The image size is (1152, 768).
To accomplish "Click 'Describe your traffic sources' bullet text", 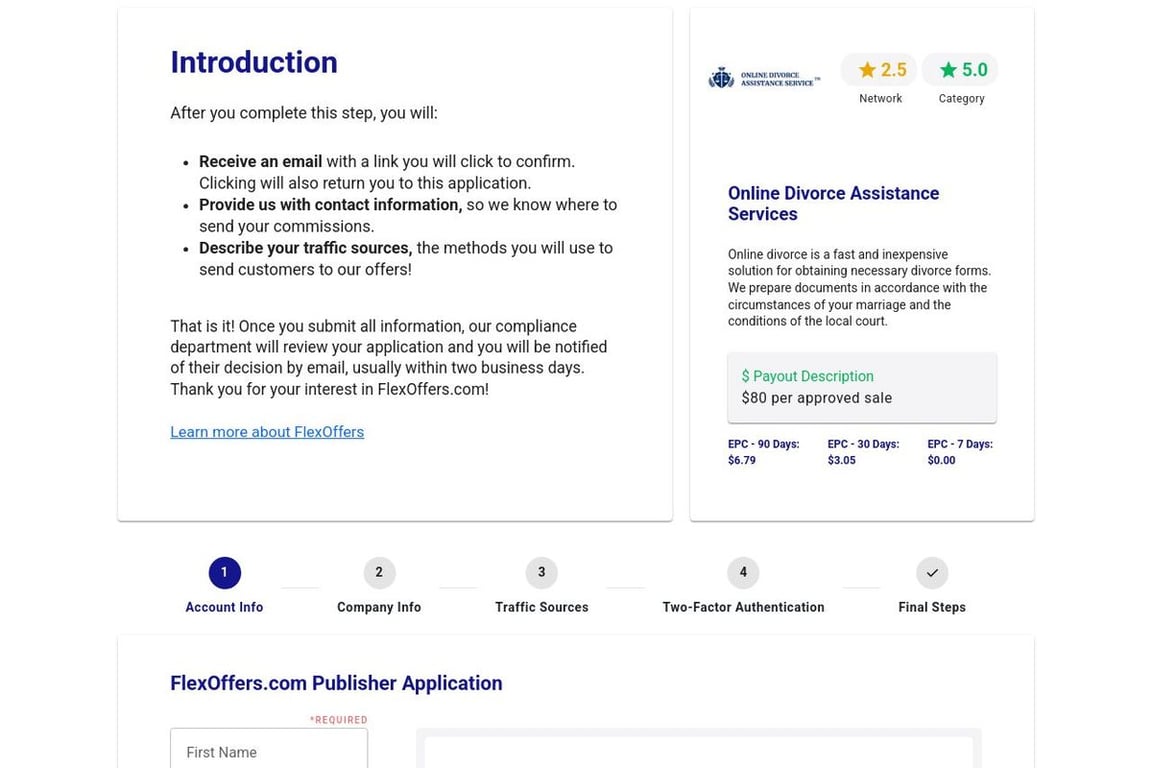I will [305, 248].
